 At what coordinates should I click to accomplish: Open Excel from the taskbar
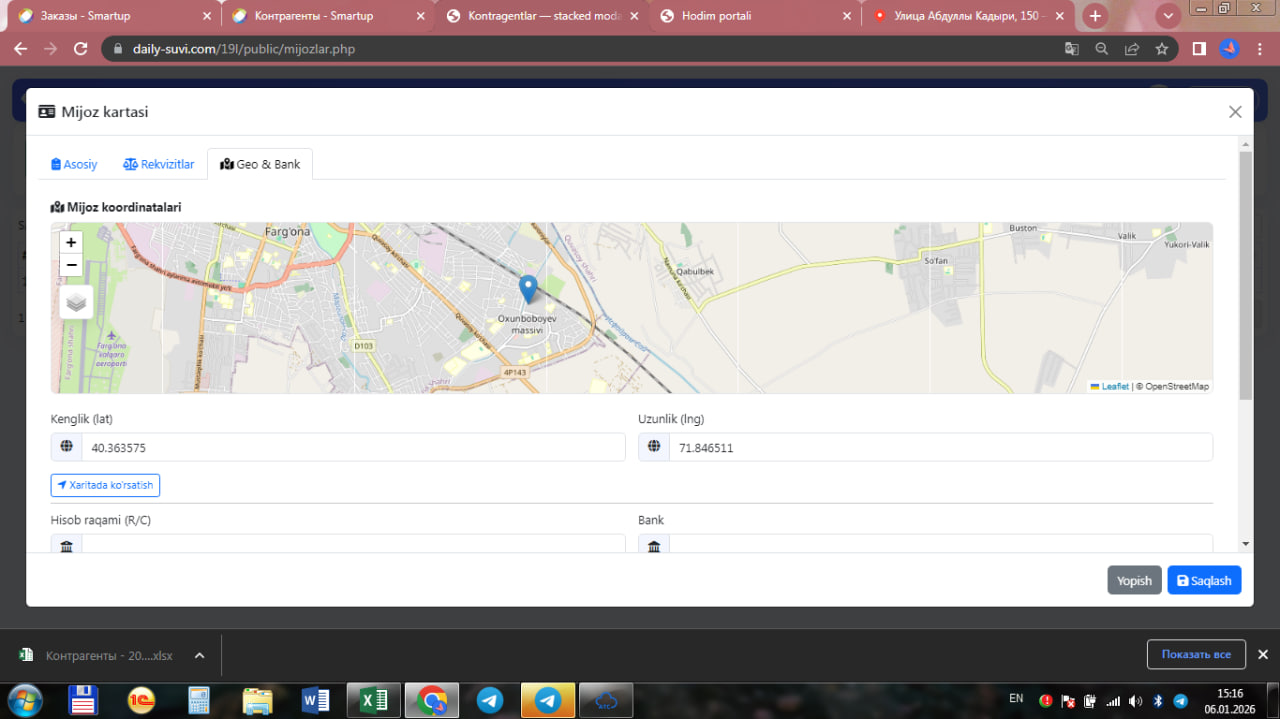(x=373, y=700)
